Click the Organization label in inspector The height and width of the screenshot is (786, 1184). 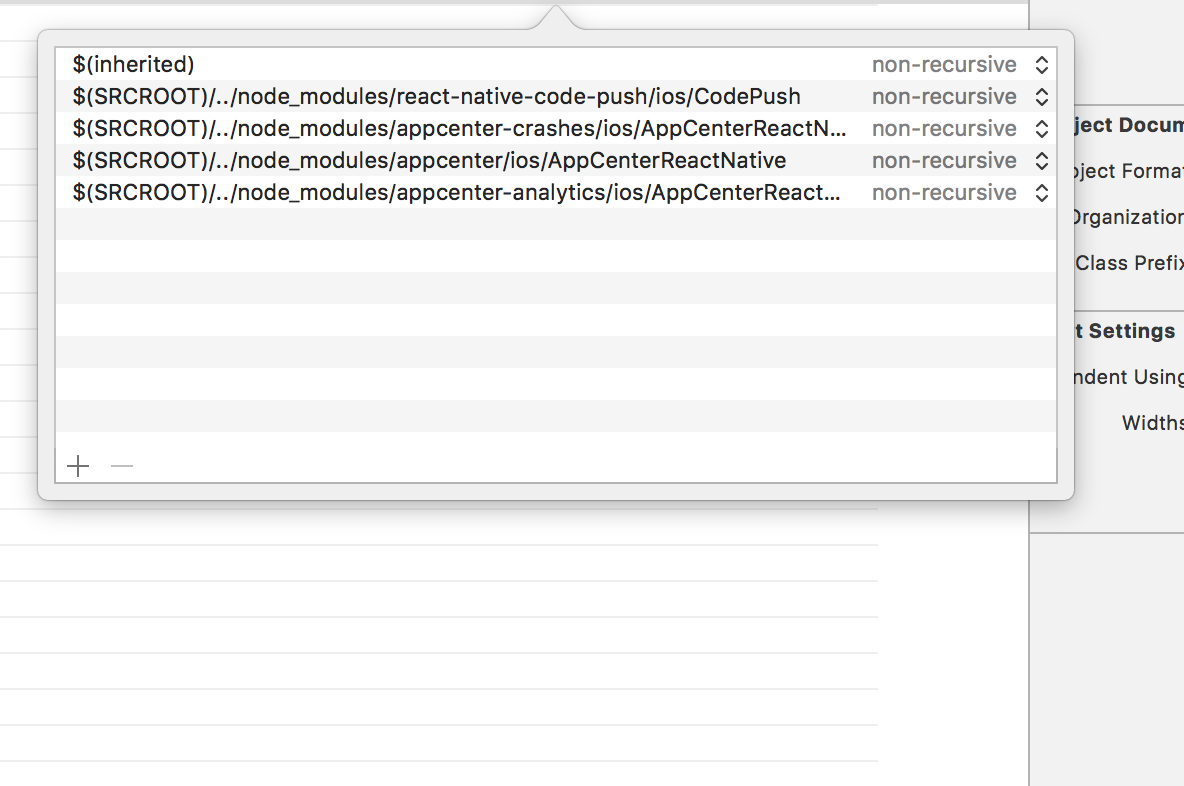tap(1129, 217)
